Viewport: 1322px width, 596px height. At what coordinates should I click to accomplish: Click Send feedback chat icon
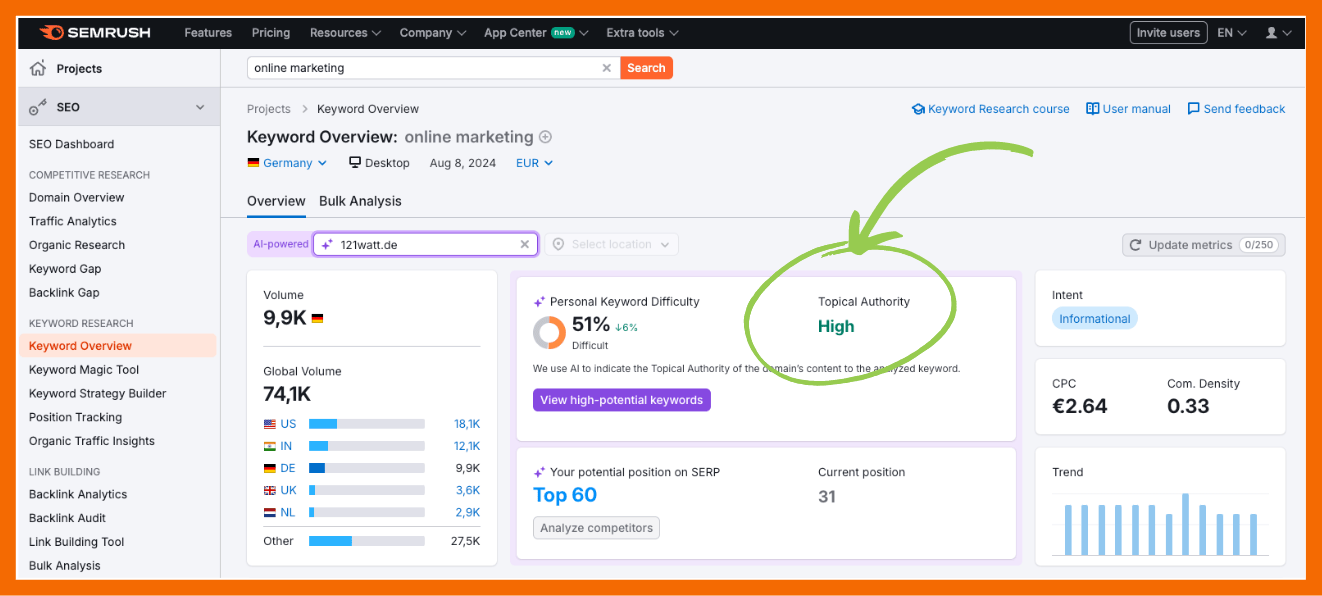click(x=1193, y=109)
